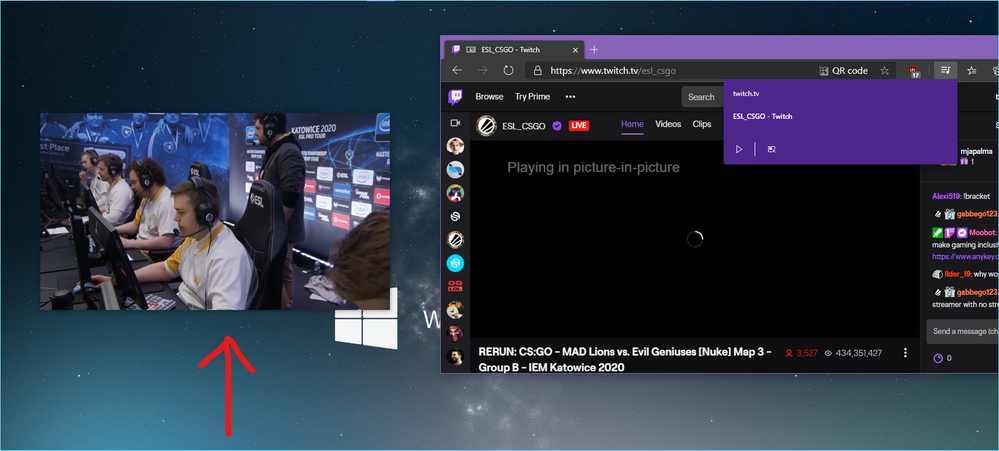The width and height of the screenshot is (999, 451).
Task: Open the QR code generator
Action: [x=843, y=71]
